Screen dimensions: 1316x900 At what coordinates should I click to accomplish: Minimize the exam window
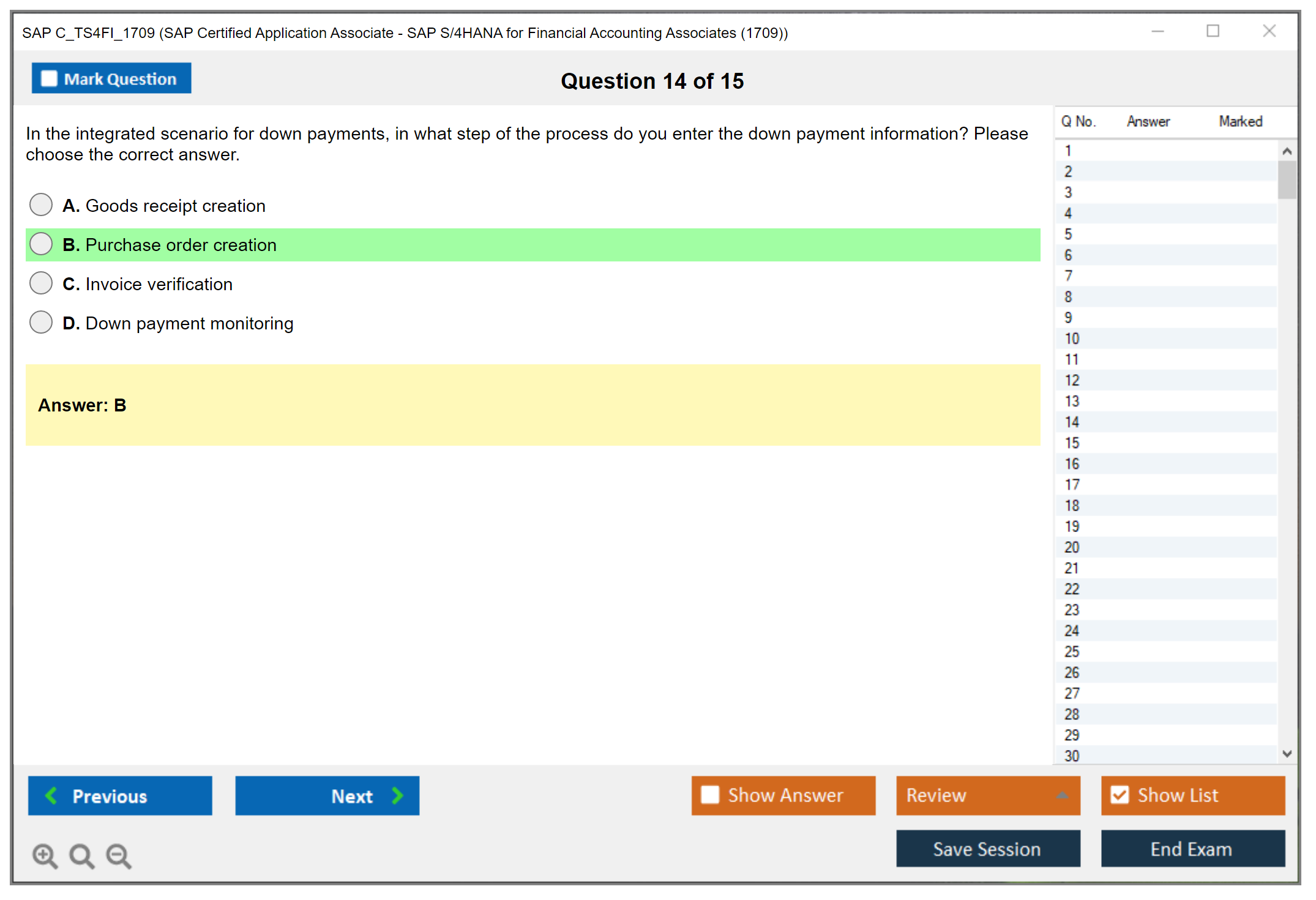1157,31
